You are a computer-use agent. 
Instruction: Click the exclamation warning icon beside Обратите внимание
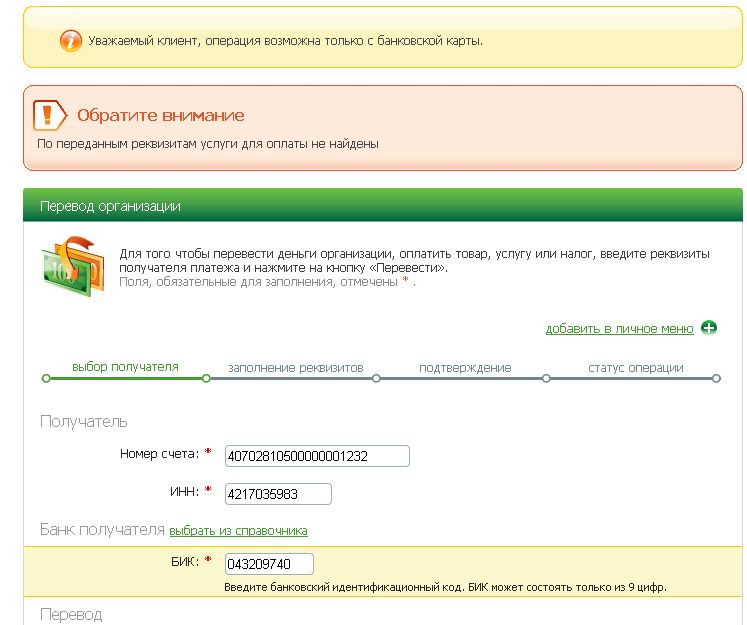49,115
